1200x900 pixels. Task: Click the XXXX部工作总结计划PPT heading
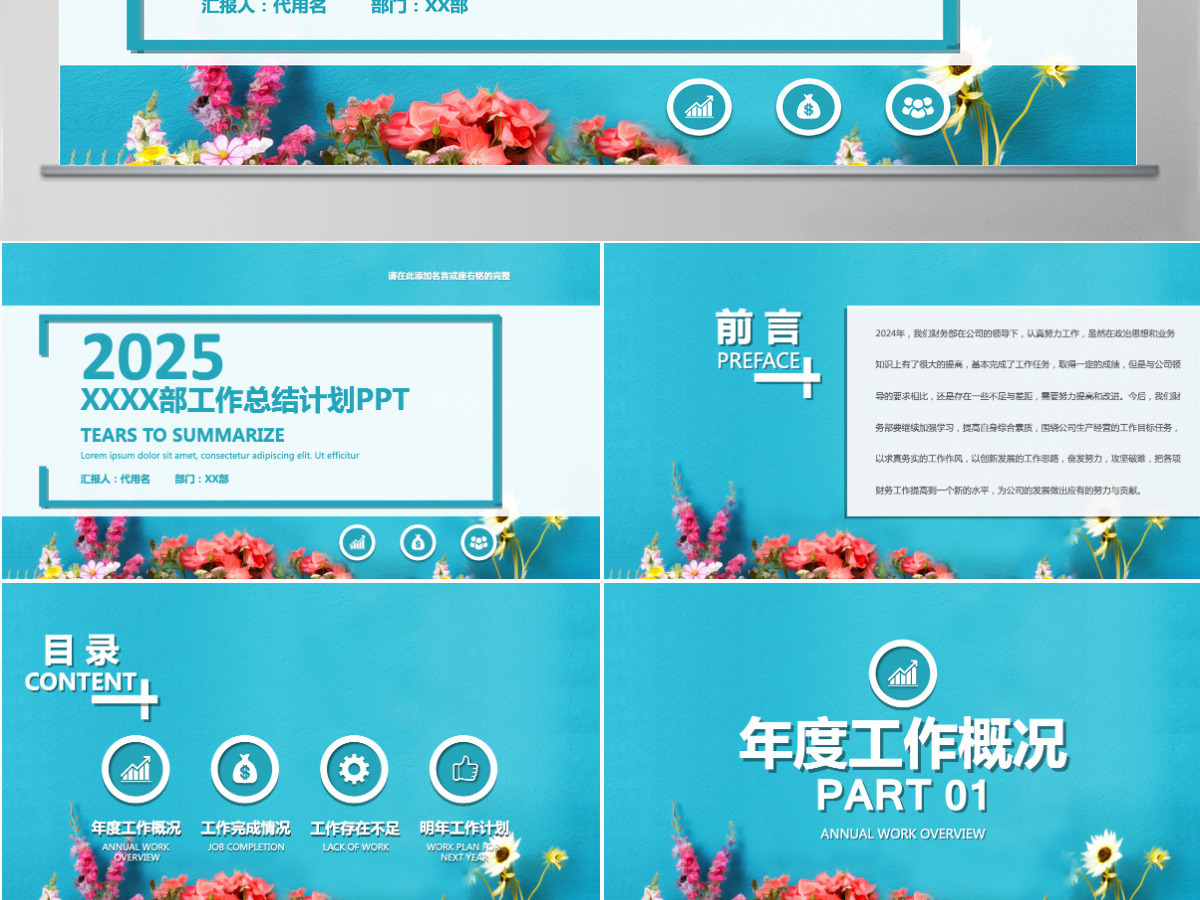click(x=245, y=400)
